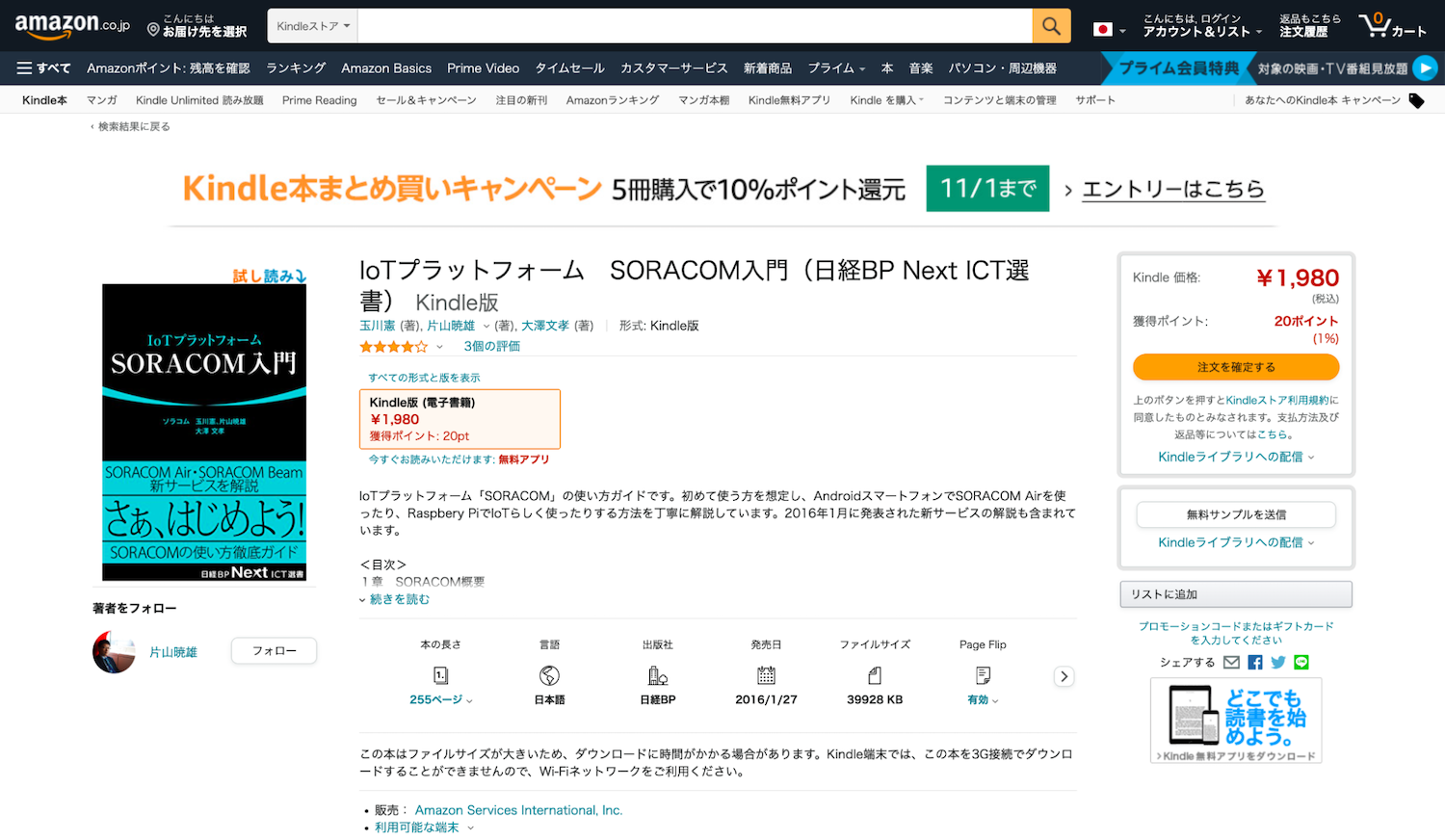
Task: Select the マンガ subnav tab
Action: click(101, 100)
